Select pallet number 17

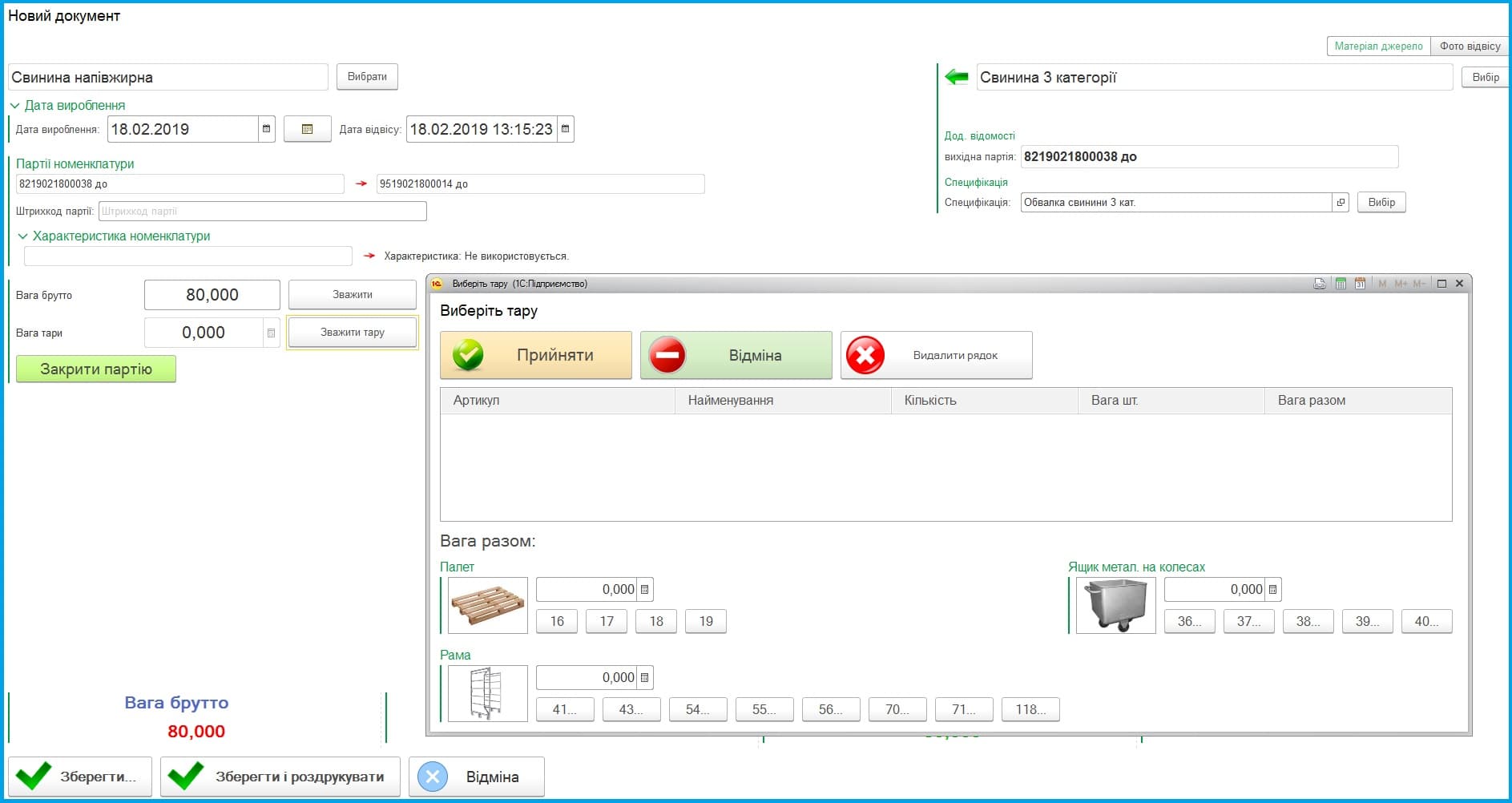pos(607,621)
